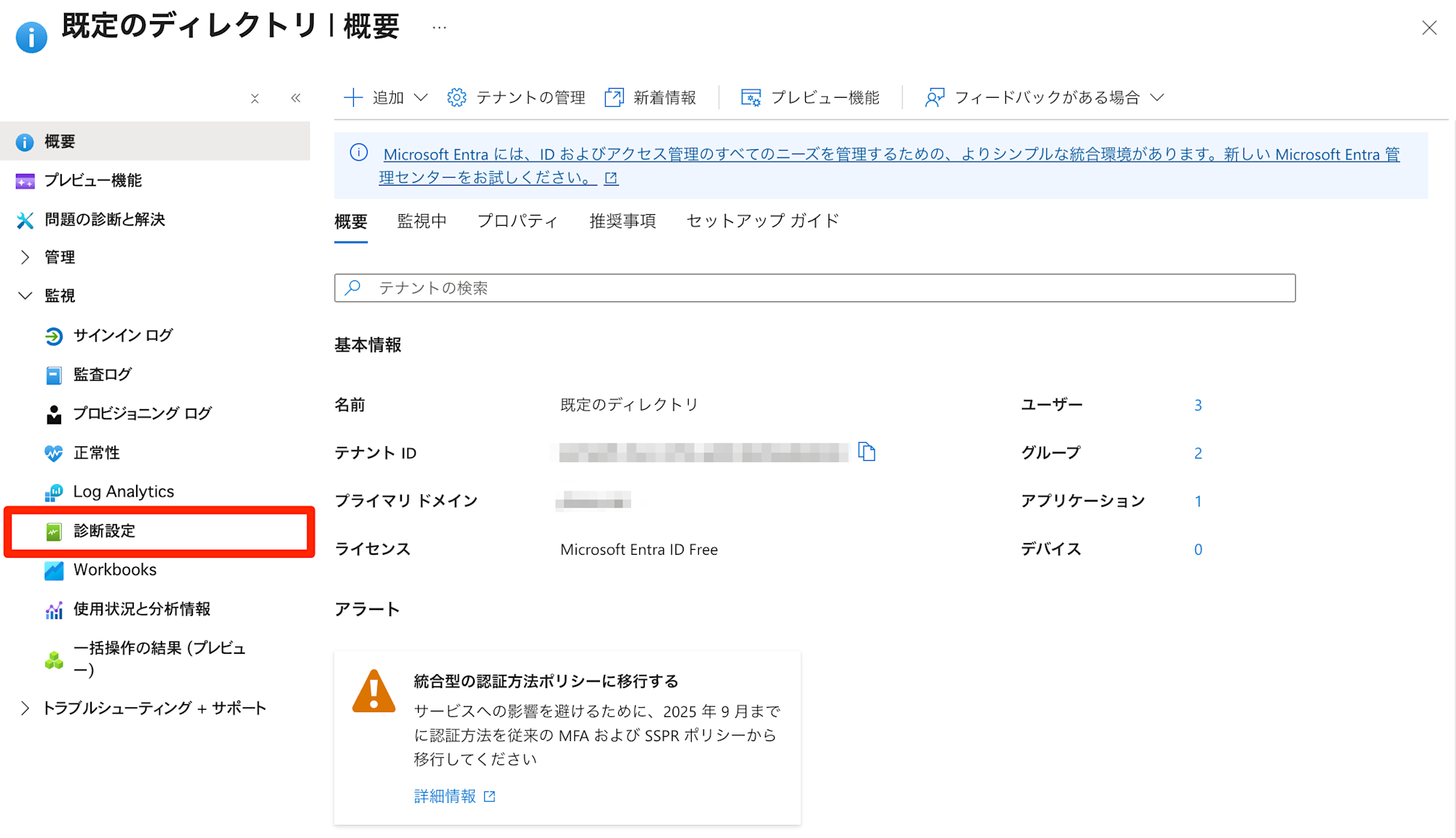Open プロビジョニング ログ

[143, 414]
